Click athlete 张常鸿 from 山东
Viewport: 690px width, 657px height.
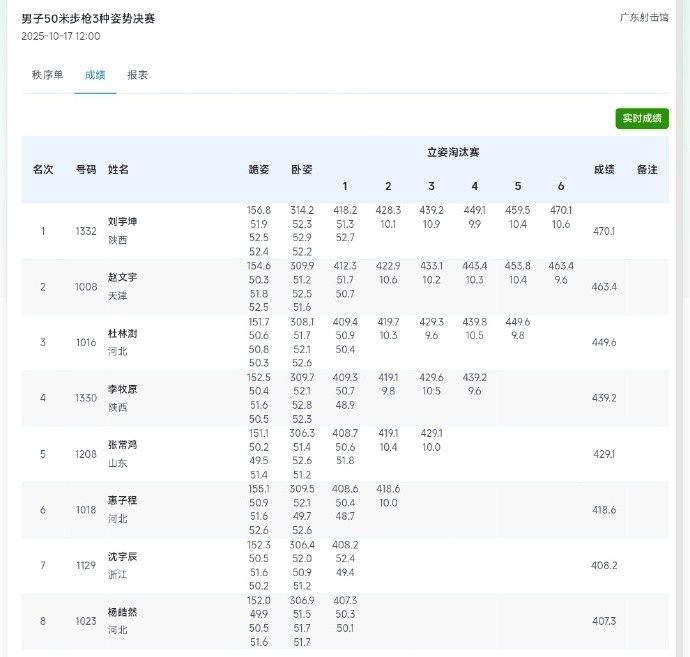(x=122, y=445)
